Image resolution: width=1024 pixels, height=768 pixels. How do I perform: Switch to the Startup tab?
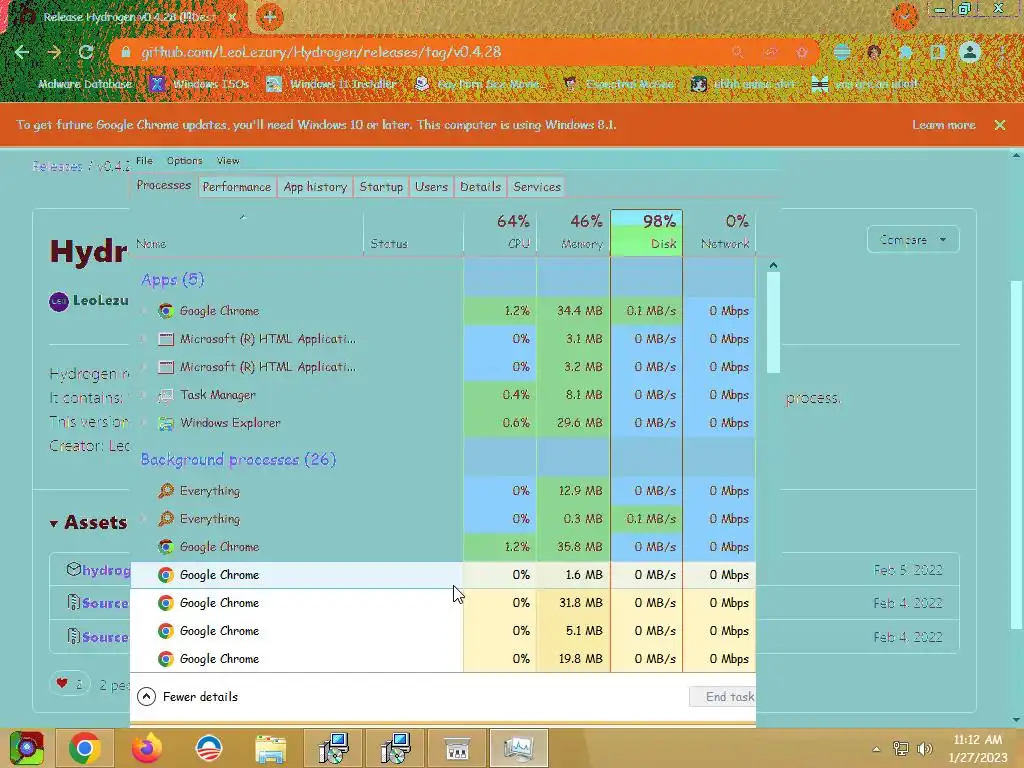click(381, 187)
